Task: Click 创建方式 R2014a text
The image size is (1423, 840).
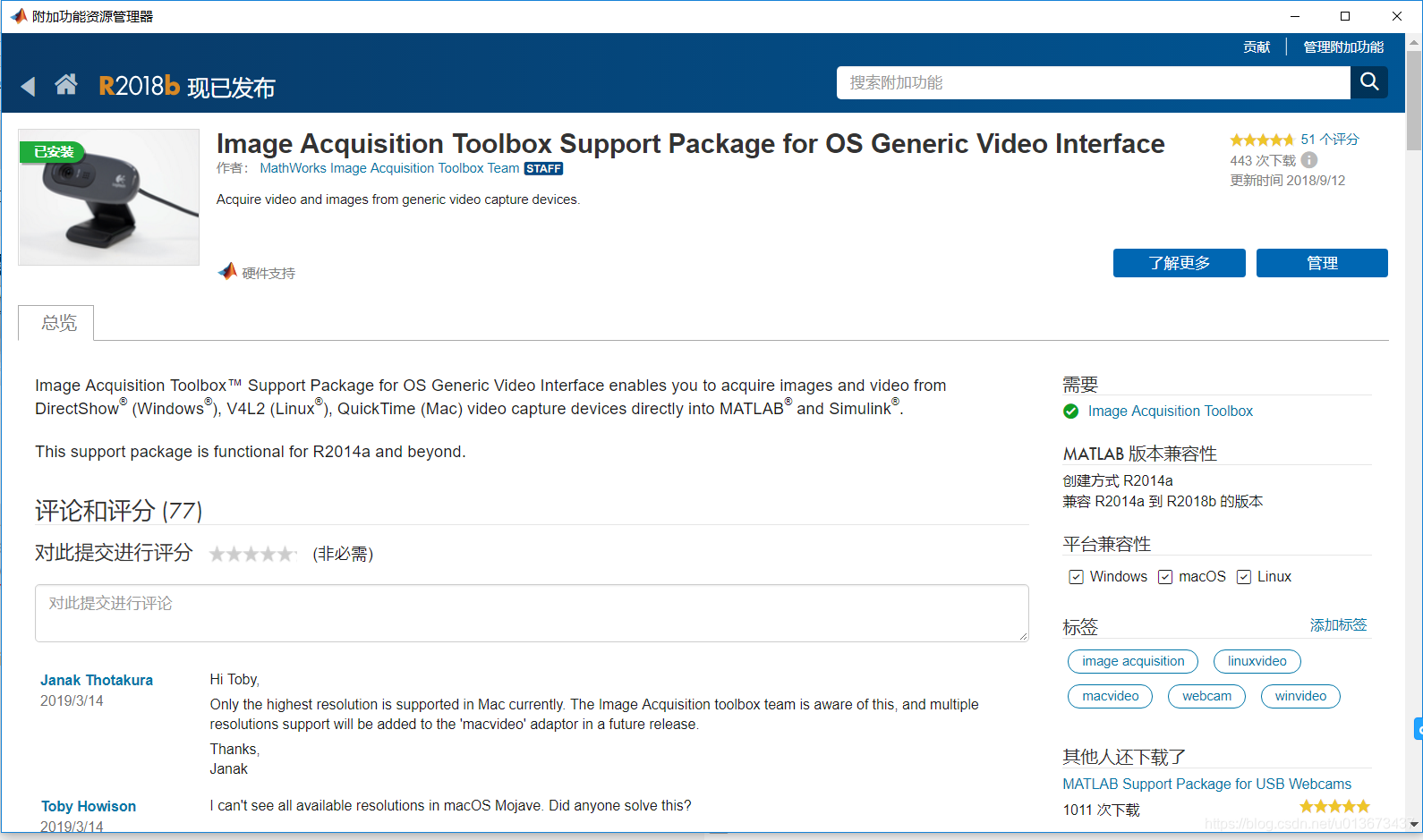Action: click(1117, 480)
